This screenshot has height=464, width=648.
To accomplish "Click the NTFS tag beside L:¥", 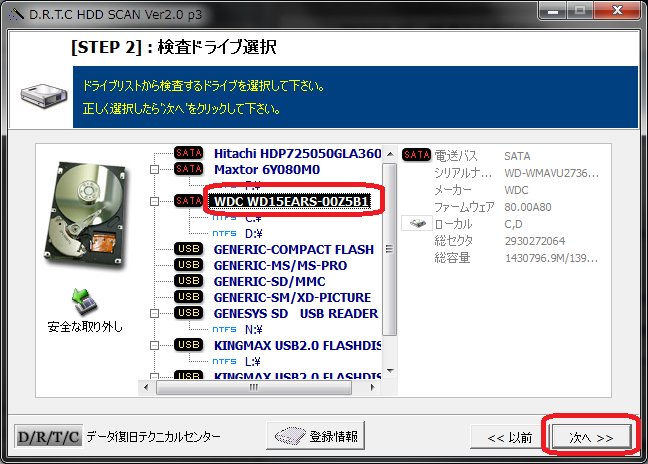I will click(x=224, y=362).
